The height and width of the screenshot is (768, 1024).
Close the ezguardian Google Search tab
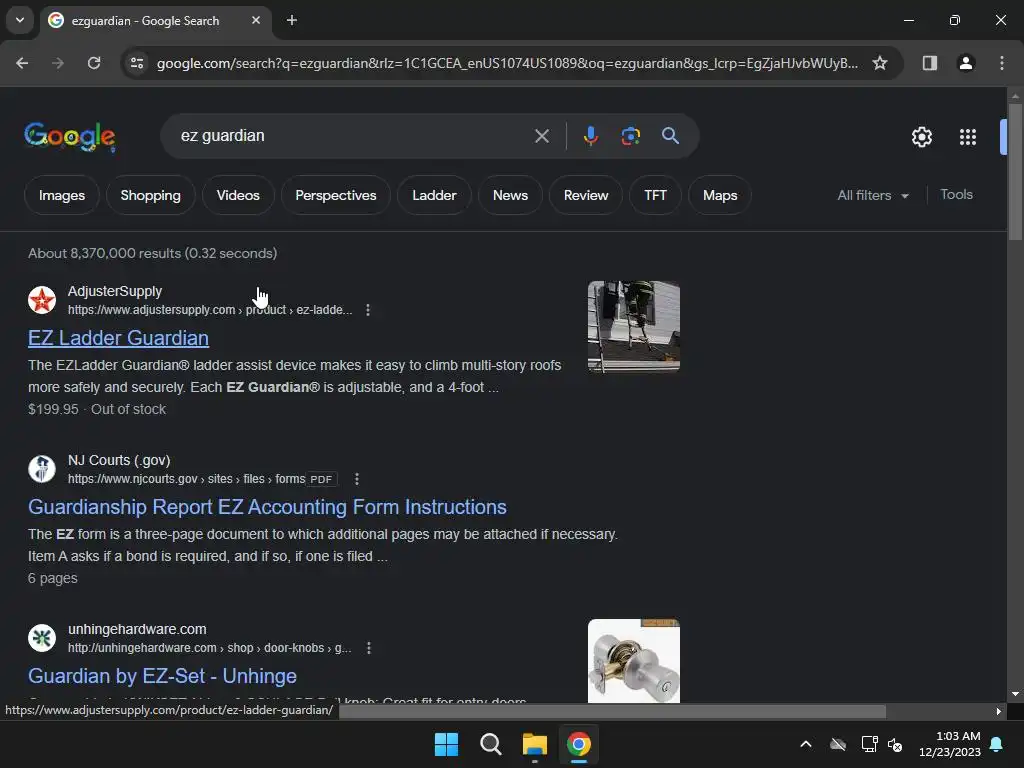(x=256, y=20)
